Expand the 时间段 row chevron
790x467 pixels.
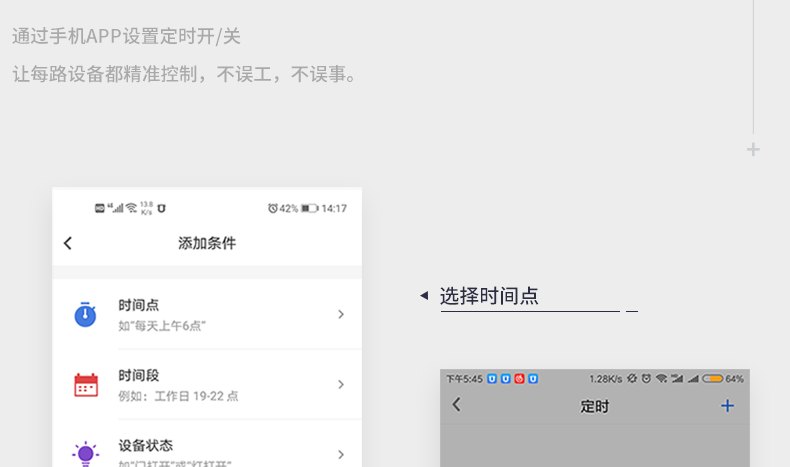pyautogui.click(x=340, y=385)
